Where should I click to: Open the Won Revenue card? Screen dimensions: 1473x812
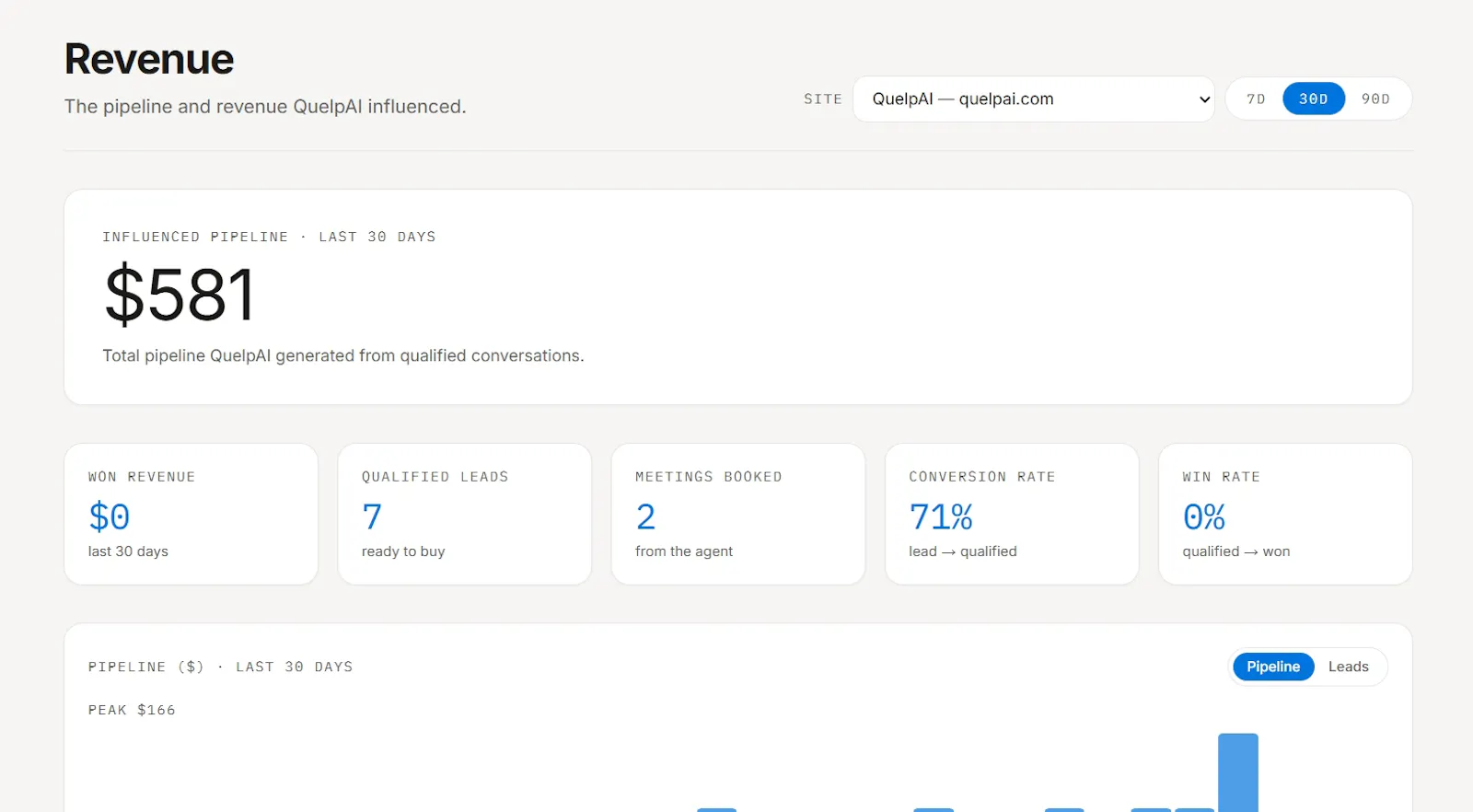(191, 514)
